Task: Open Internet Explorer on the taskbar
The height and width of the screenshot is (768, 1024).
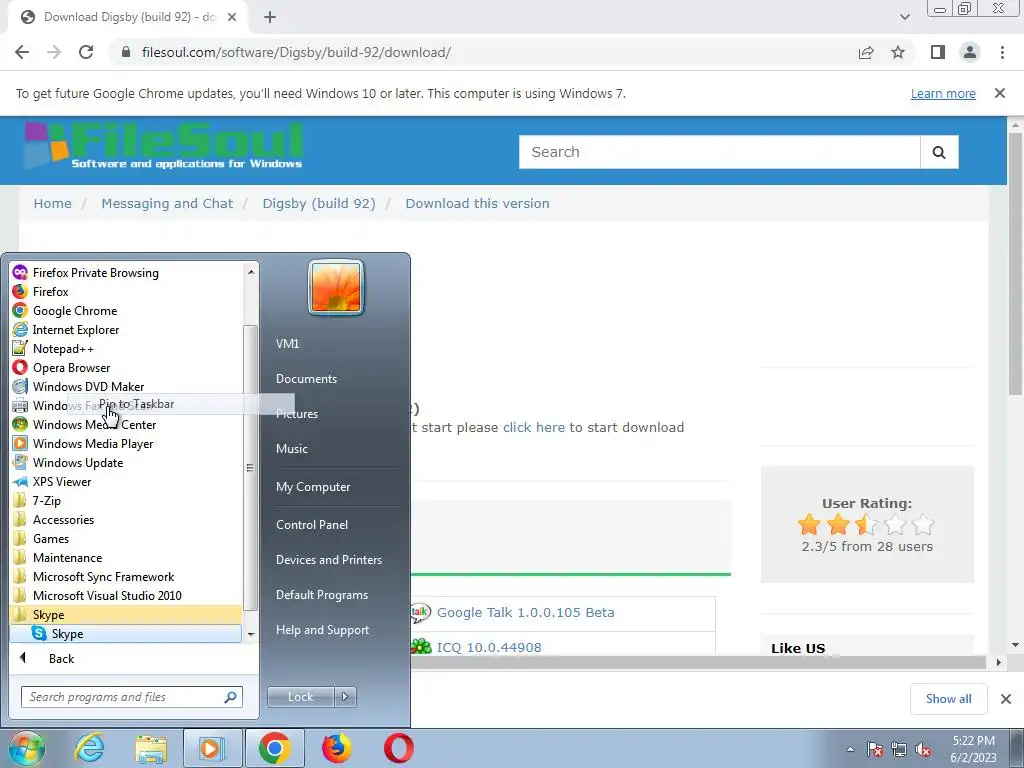Action: 89,748
